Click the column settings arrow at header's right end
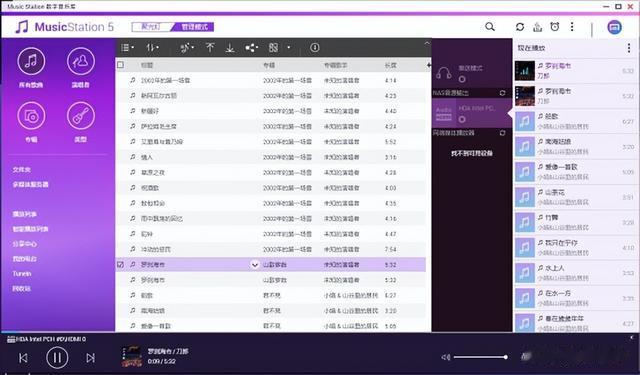640x375 pixels. [429, 65]
